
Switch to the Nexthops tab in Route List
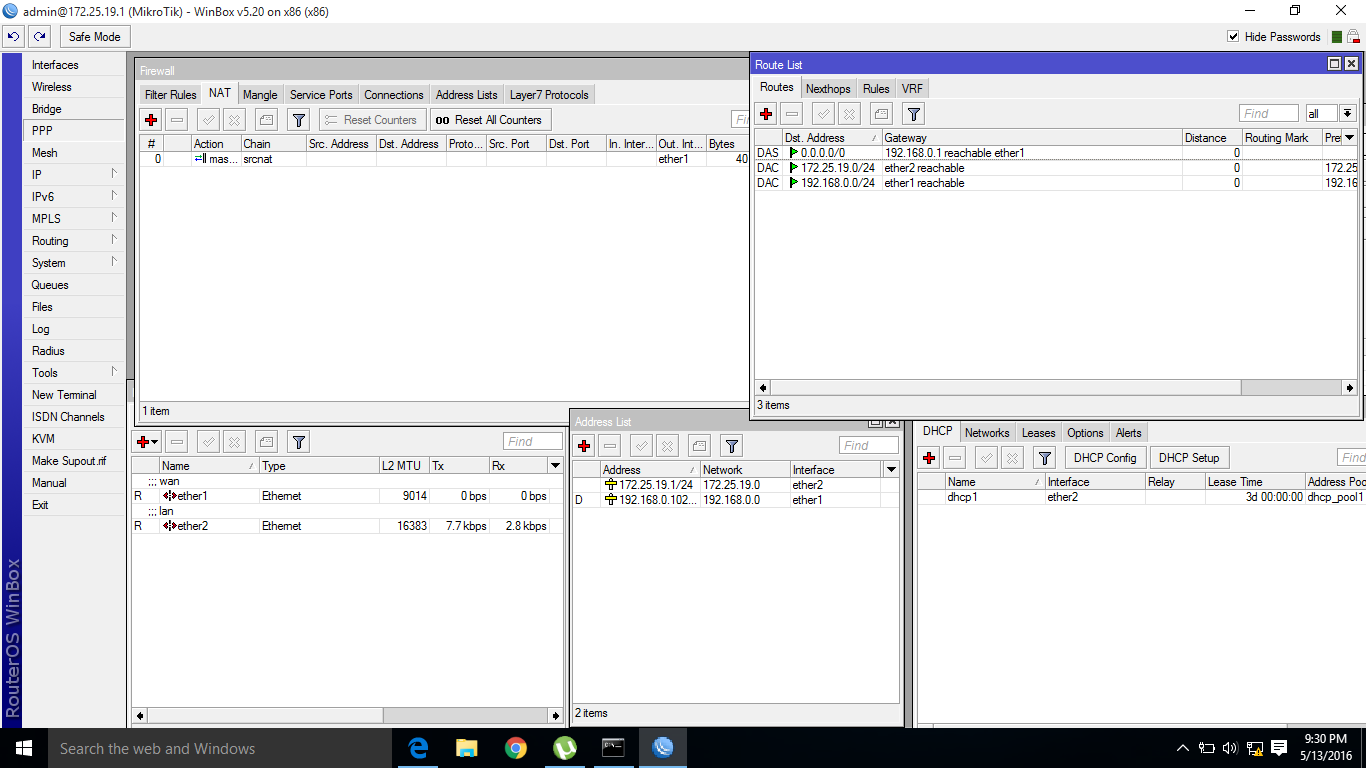[828, 89]
